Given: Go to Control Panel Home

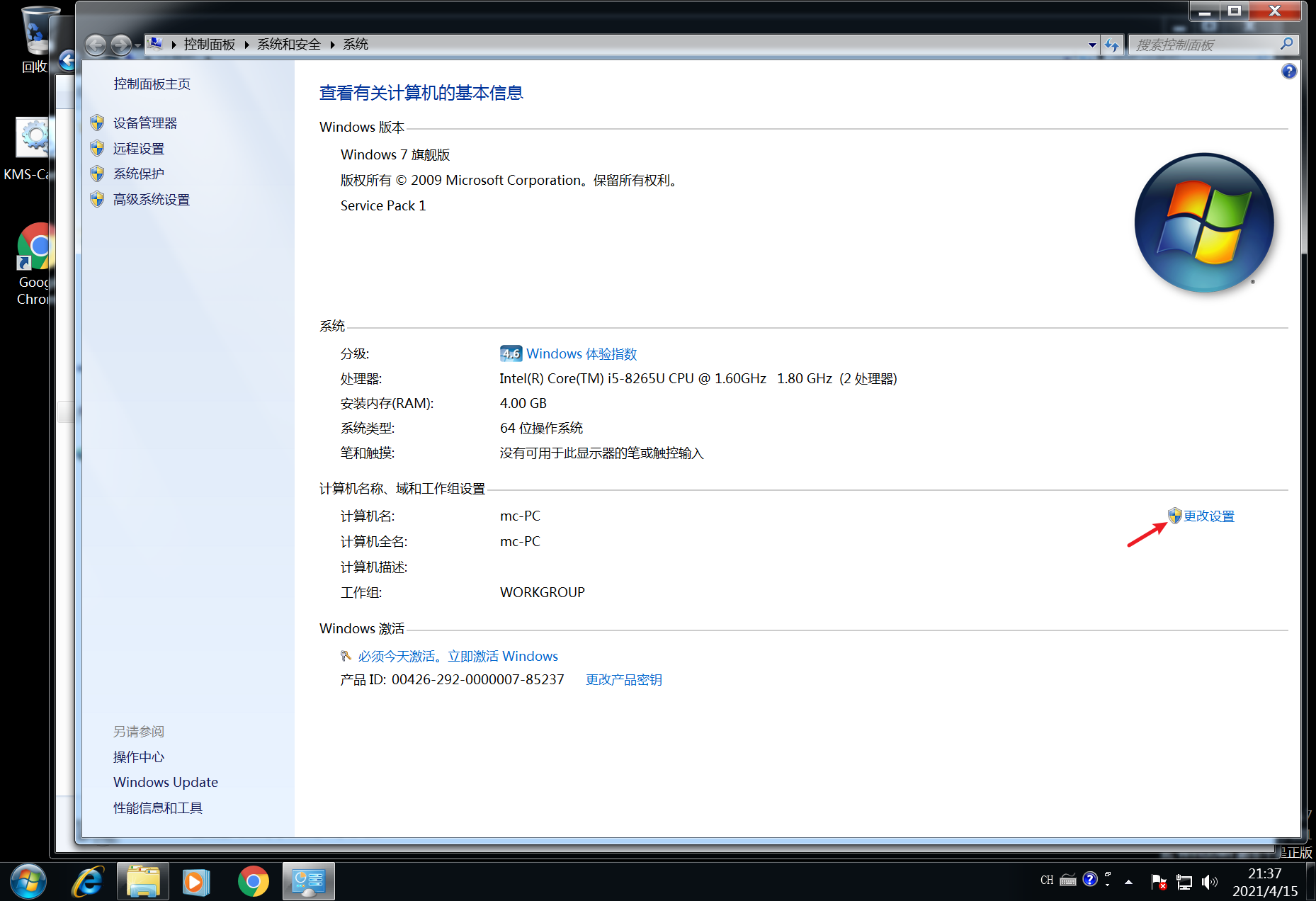Looking at the screenshot, I should tap(152, 84).
